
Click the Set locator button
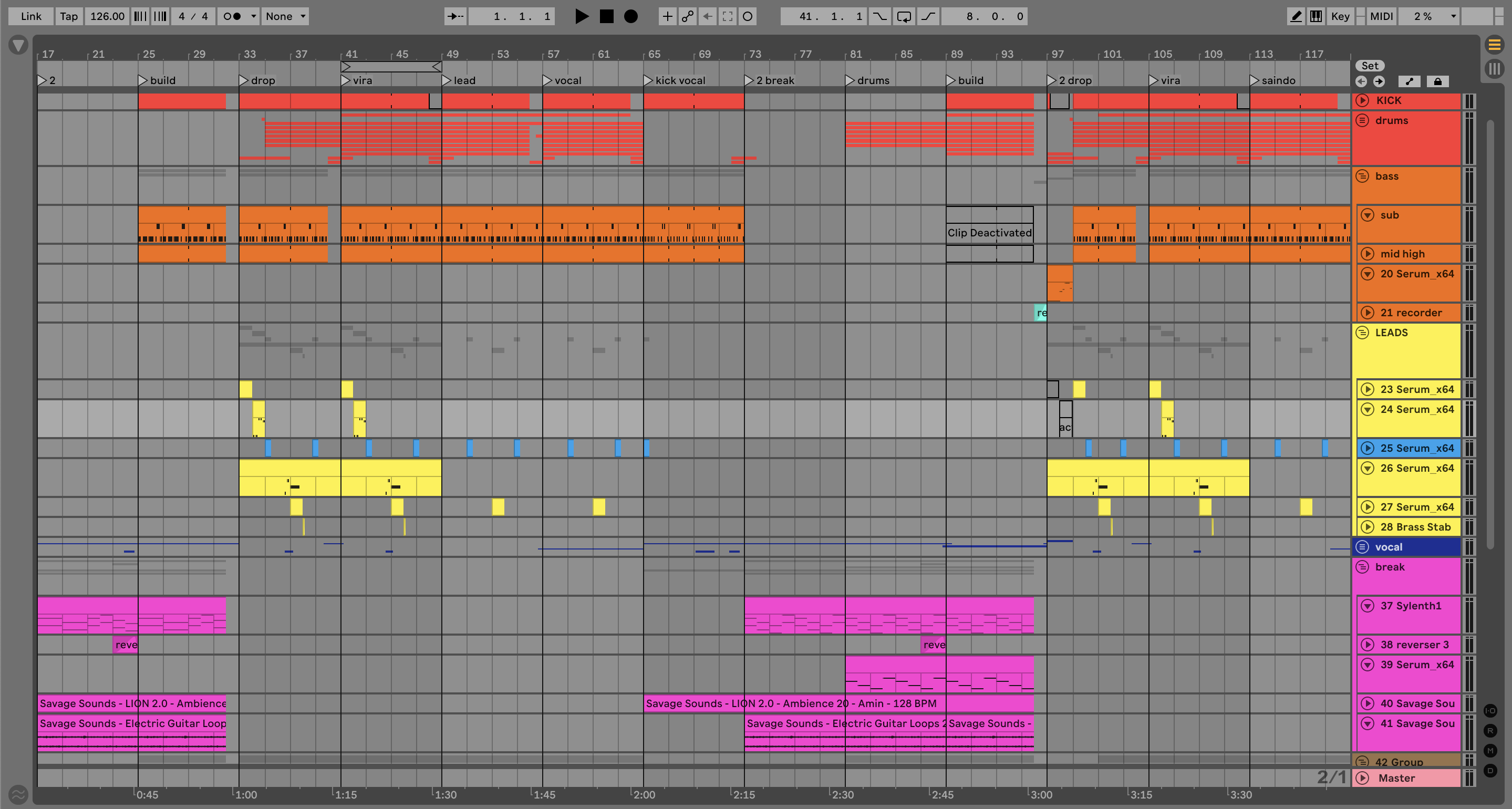coord(1370,66)
